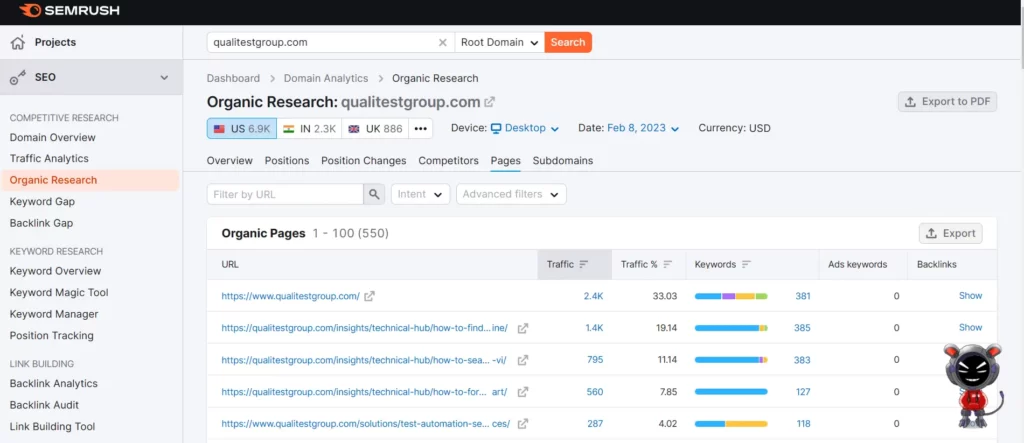The height and width of the screenshot is (443, 1024).
Task: Clear the domain search field with the X
Action: [442, 42]
